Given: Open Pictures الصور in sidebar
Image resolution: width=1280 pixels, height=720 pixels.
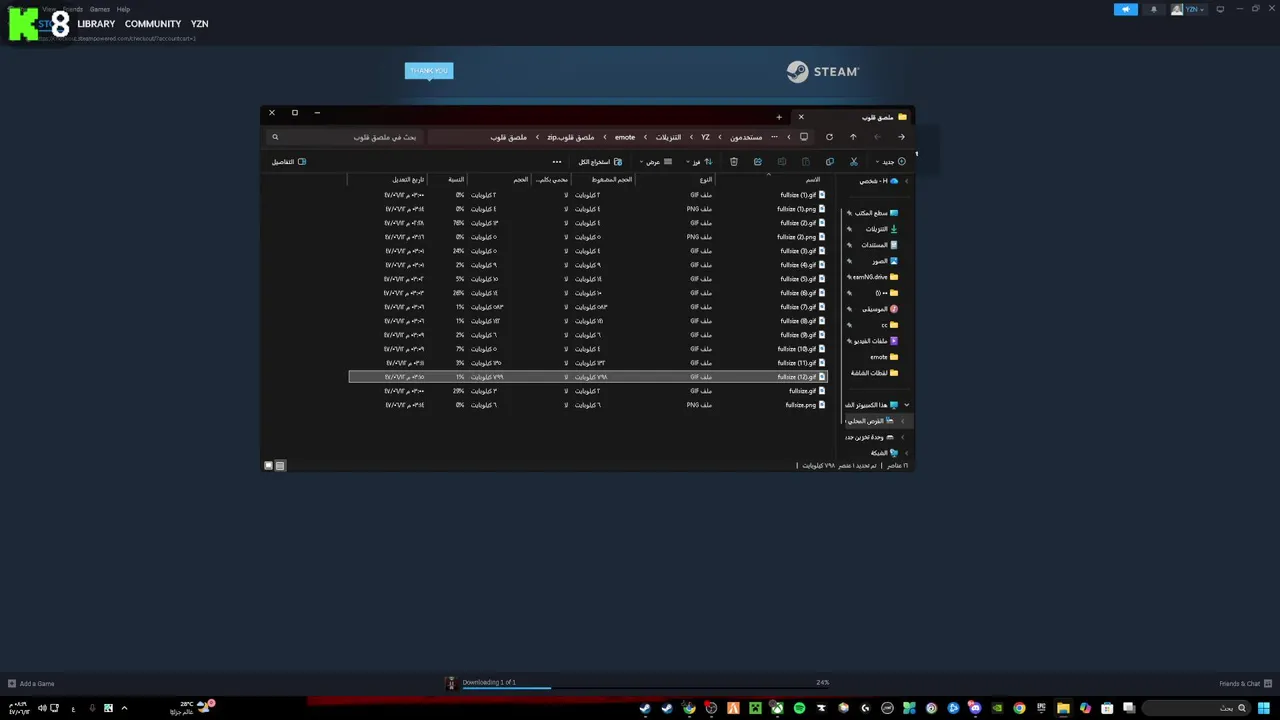Looking at the screenshot, I should pos(886,261).
